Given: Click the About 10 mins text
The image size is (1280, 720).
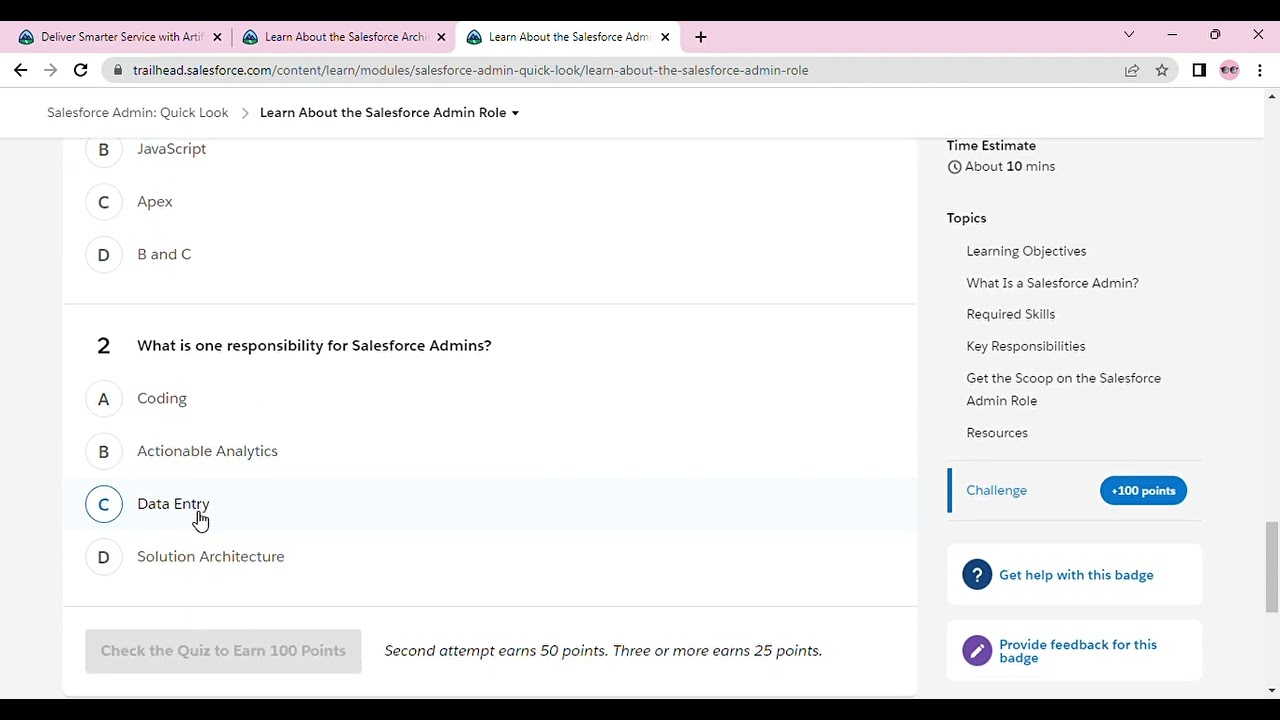Looking at the screenshot, I should click(x=1010, y=167).
